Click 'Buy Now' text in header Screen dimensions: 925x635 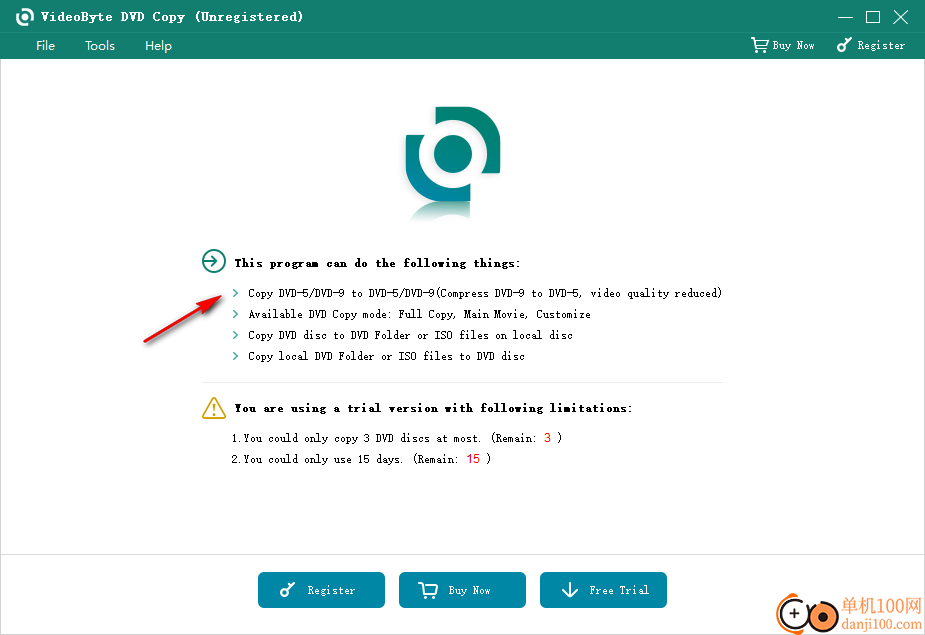point(793,45)
